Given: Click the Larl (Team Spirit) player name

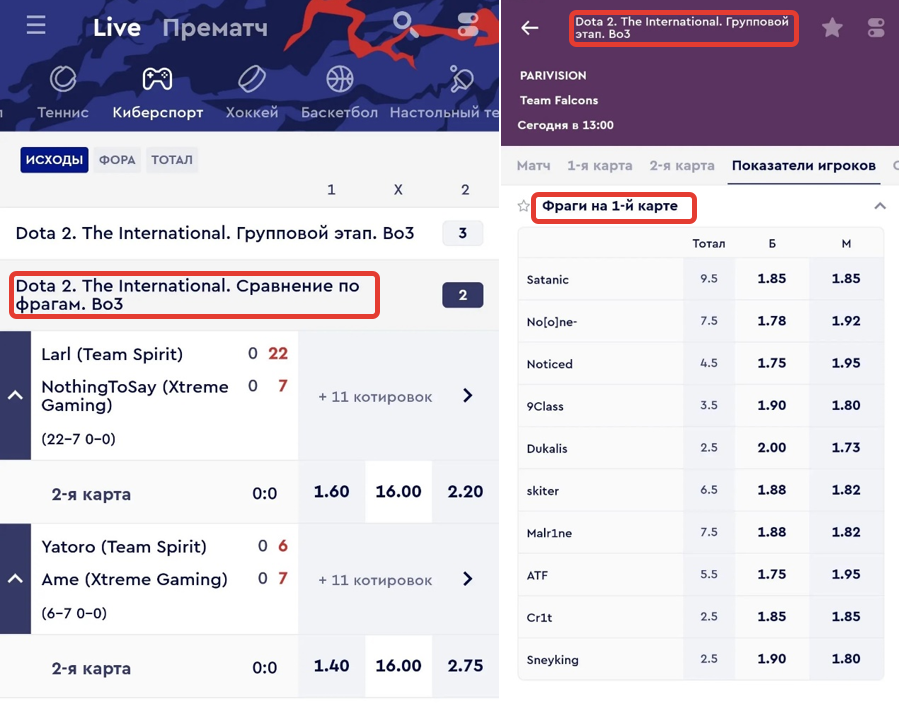Looking at the screenshot, I should click(x=112, y=354).
